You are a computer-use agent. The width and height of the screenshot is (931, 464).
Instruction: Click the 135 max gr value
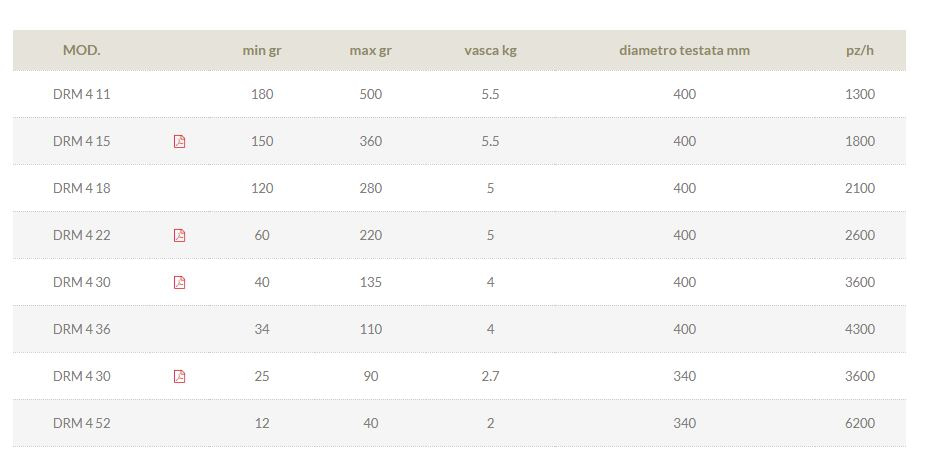(370, 282)
